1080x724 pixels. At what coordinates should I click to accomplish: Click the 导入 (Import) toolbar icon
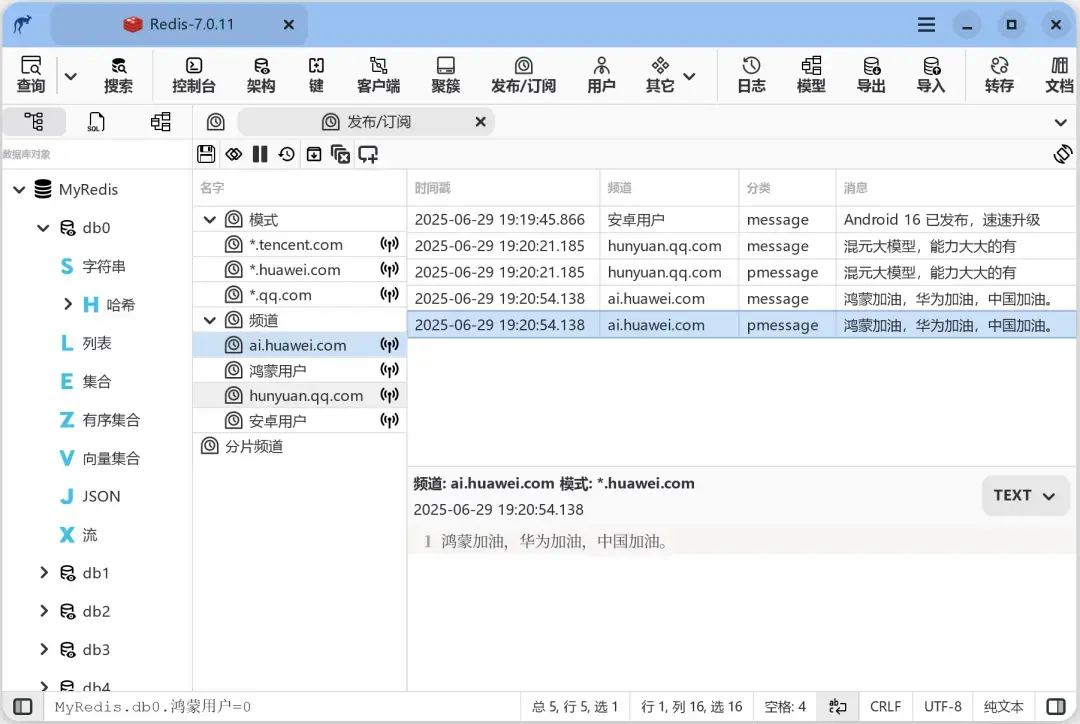click(931, 74)
